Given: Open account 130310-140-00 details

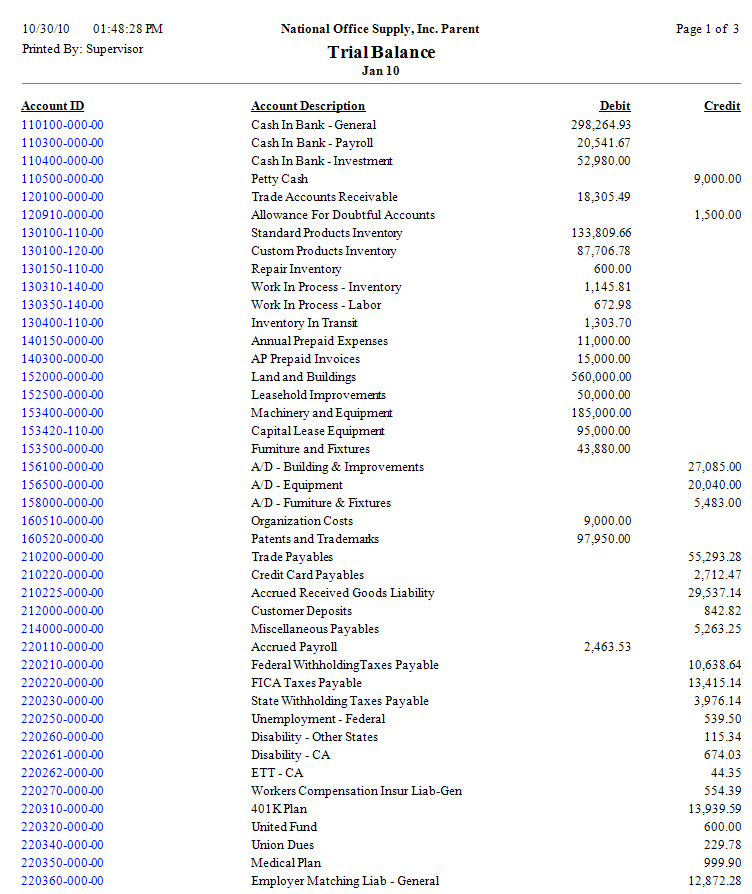Looking at the screenshot, I should 62,287.
